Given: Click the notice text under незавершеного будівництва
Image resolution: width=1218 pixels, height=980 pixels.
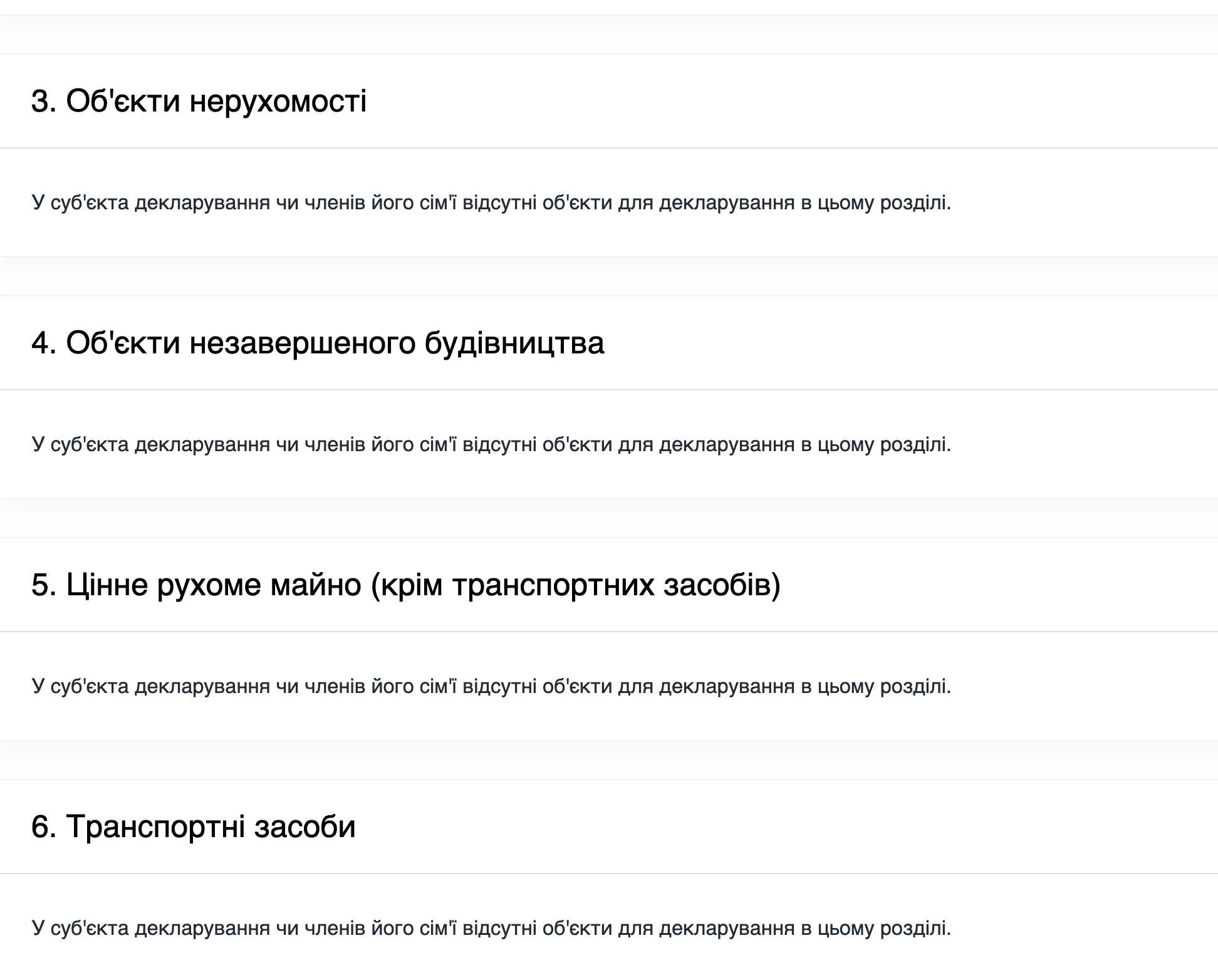Looking at the screenshot, I should (x=491, y=444).
